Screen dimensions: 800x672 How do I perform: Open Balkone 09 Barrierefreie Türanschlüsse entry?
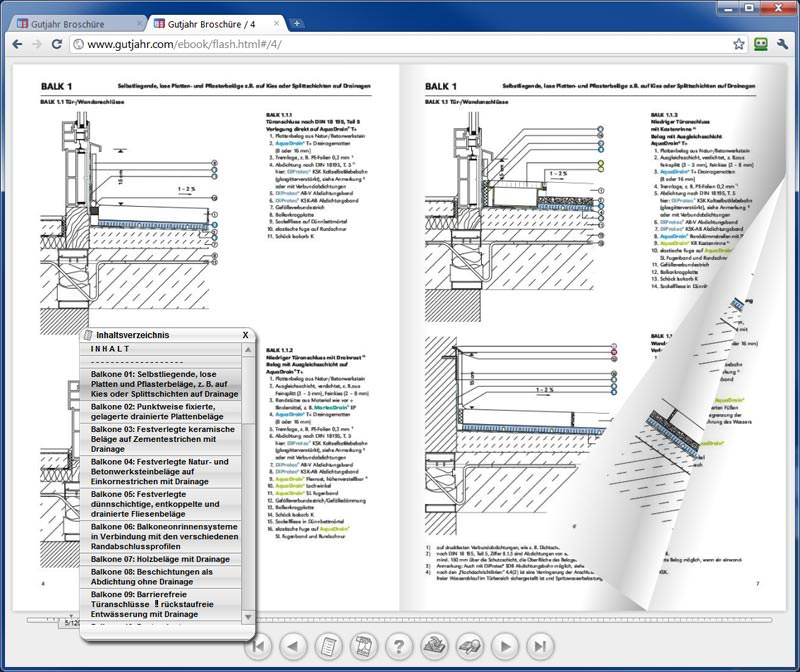coord(160,604)
